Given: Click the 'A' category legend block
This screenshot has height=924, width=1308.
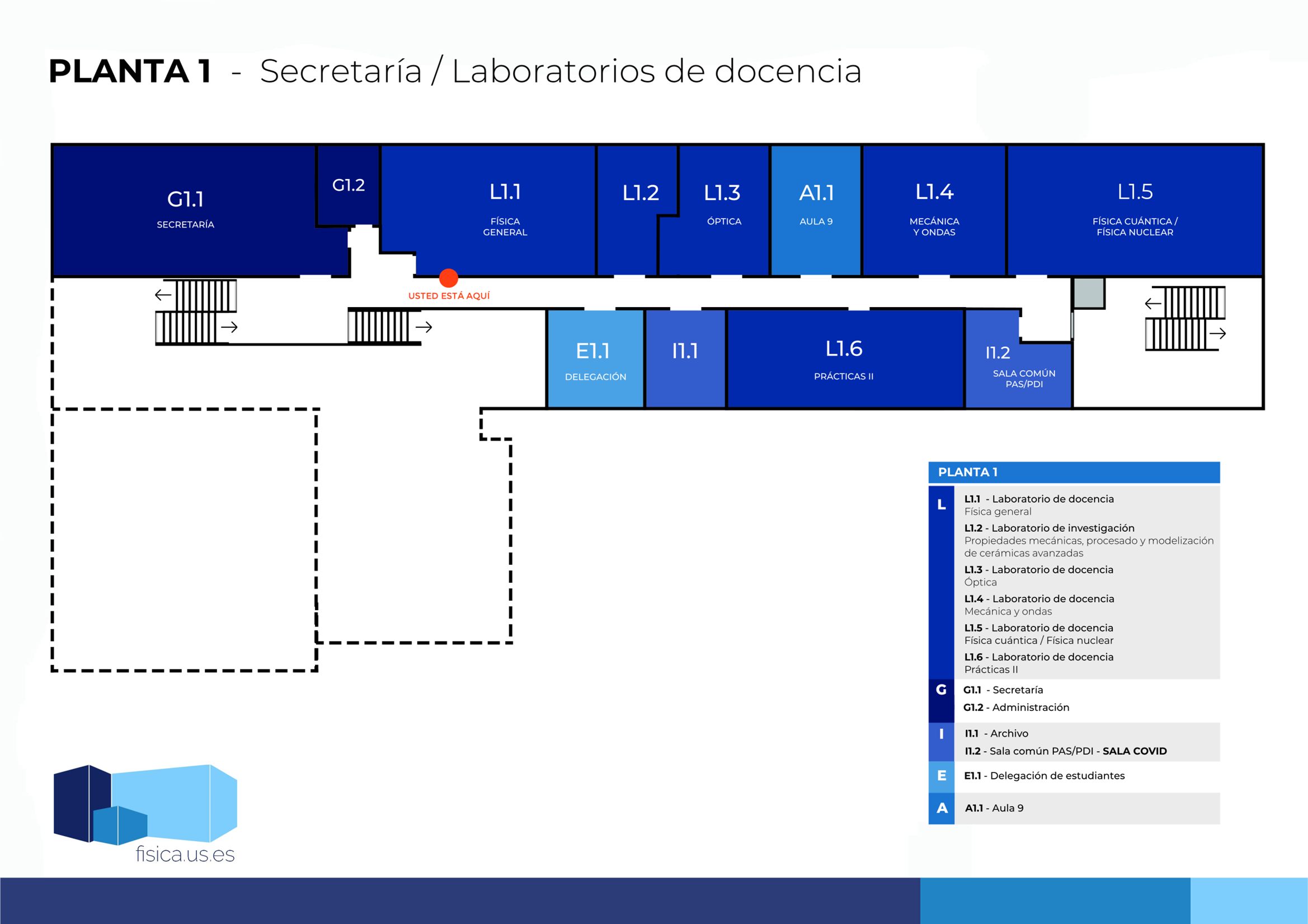Looking at the screenshot, I should 941,808.
